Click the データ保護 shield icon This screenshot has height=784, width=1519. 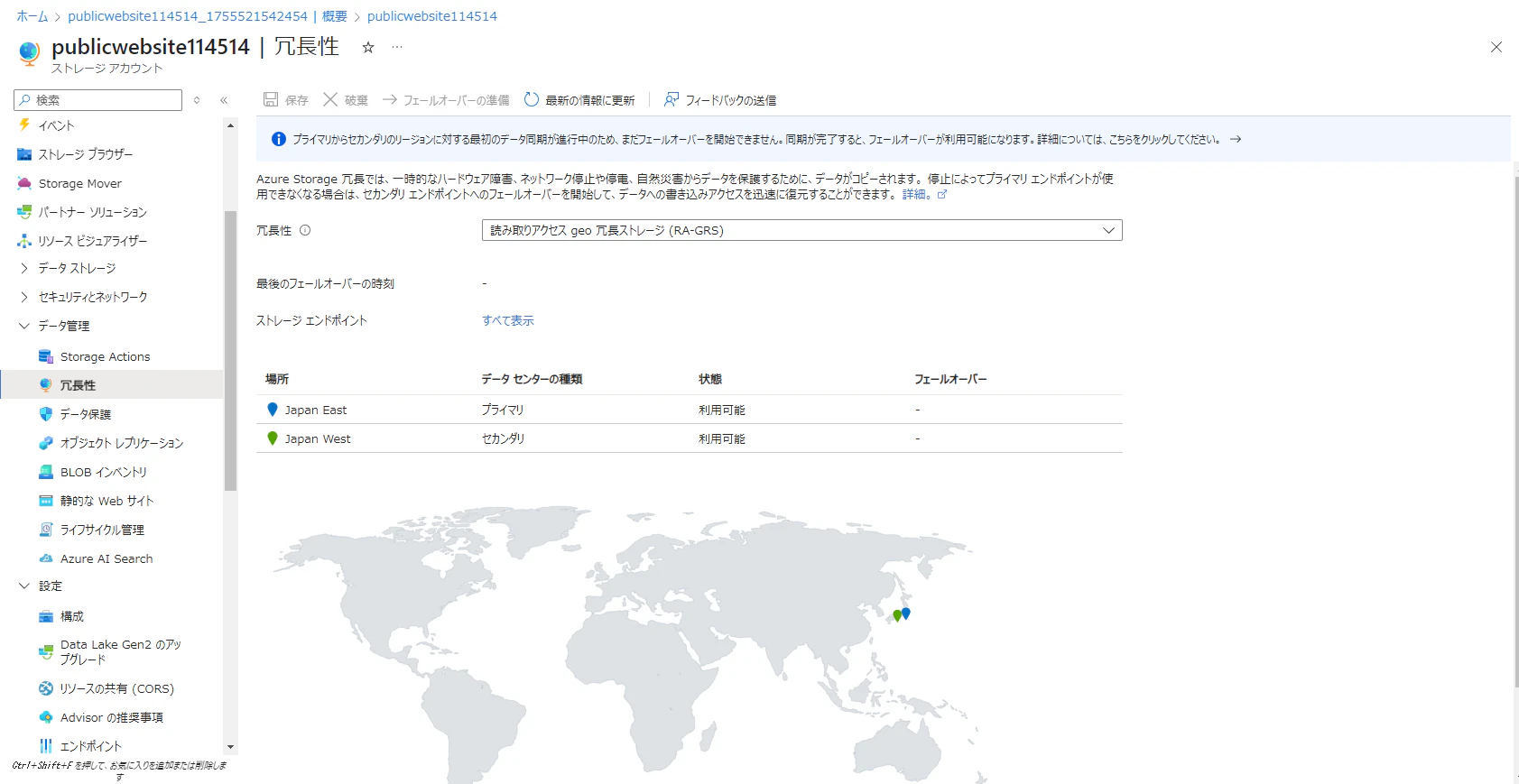coord(46,414)
